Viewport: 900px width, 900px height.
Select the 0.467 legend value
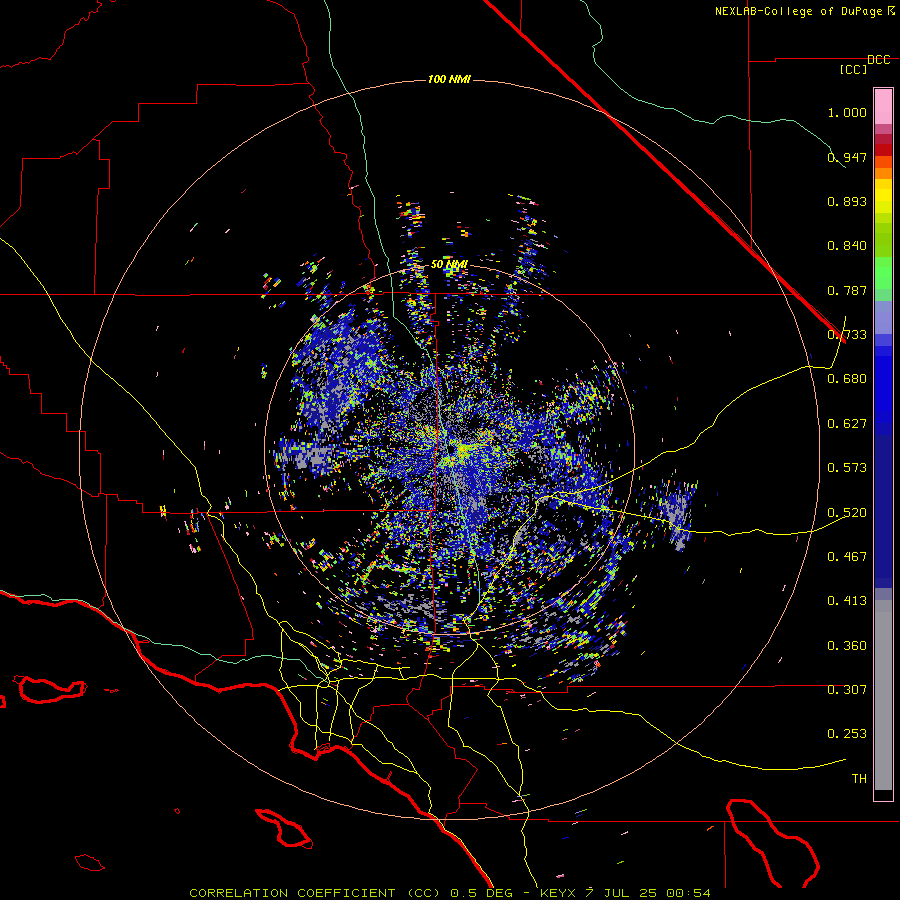[847, 557]
